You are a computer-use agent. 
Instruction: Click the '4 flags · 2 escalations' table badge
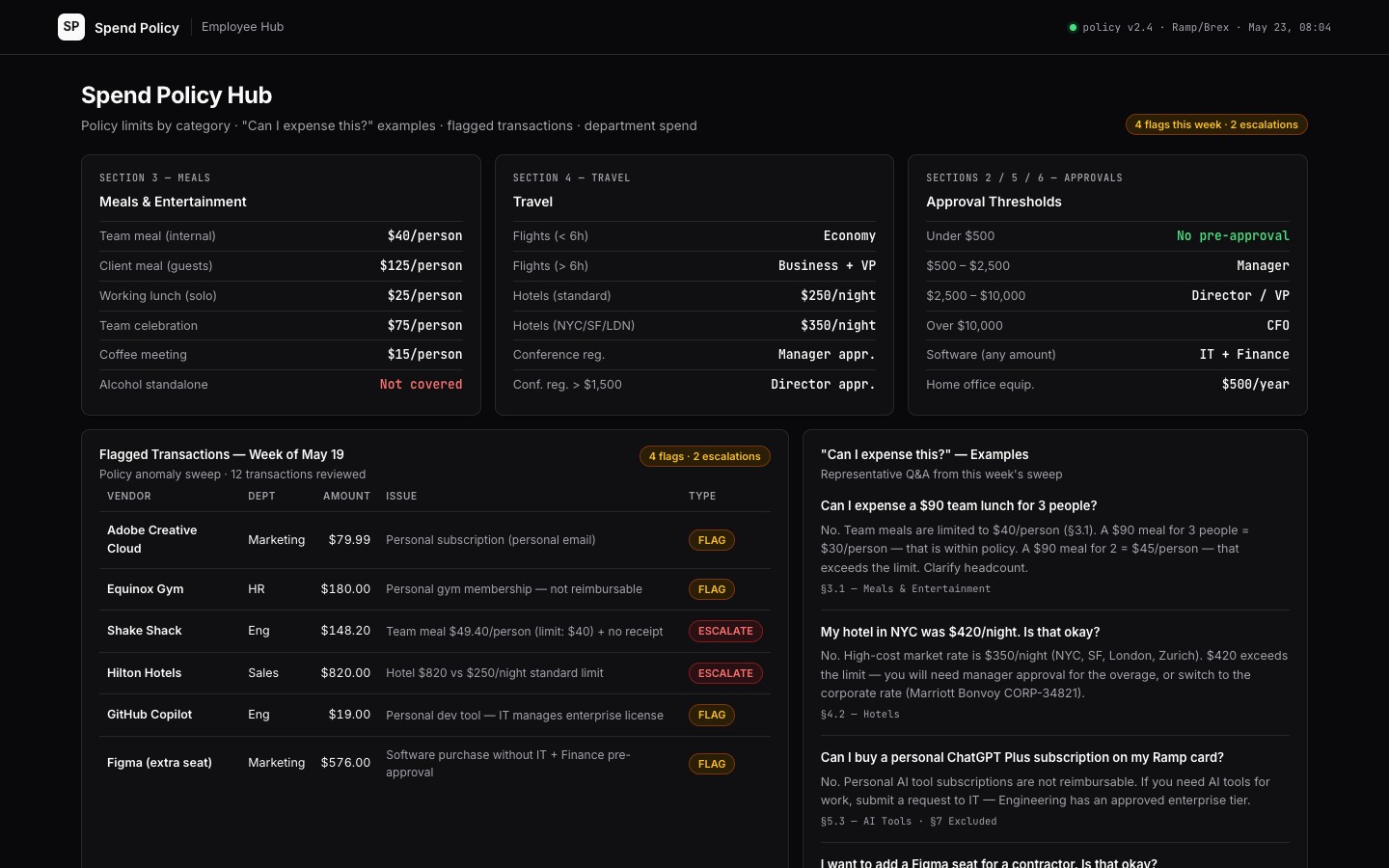pyautogui.click(x=704, y=456)
